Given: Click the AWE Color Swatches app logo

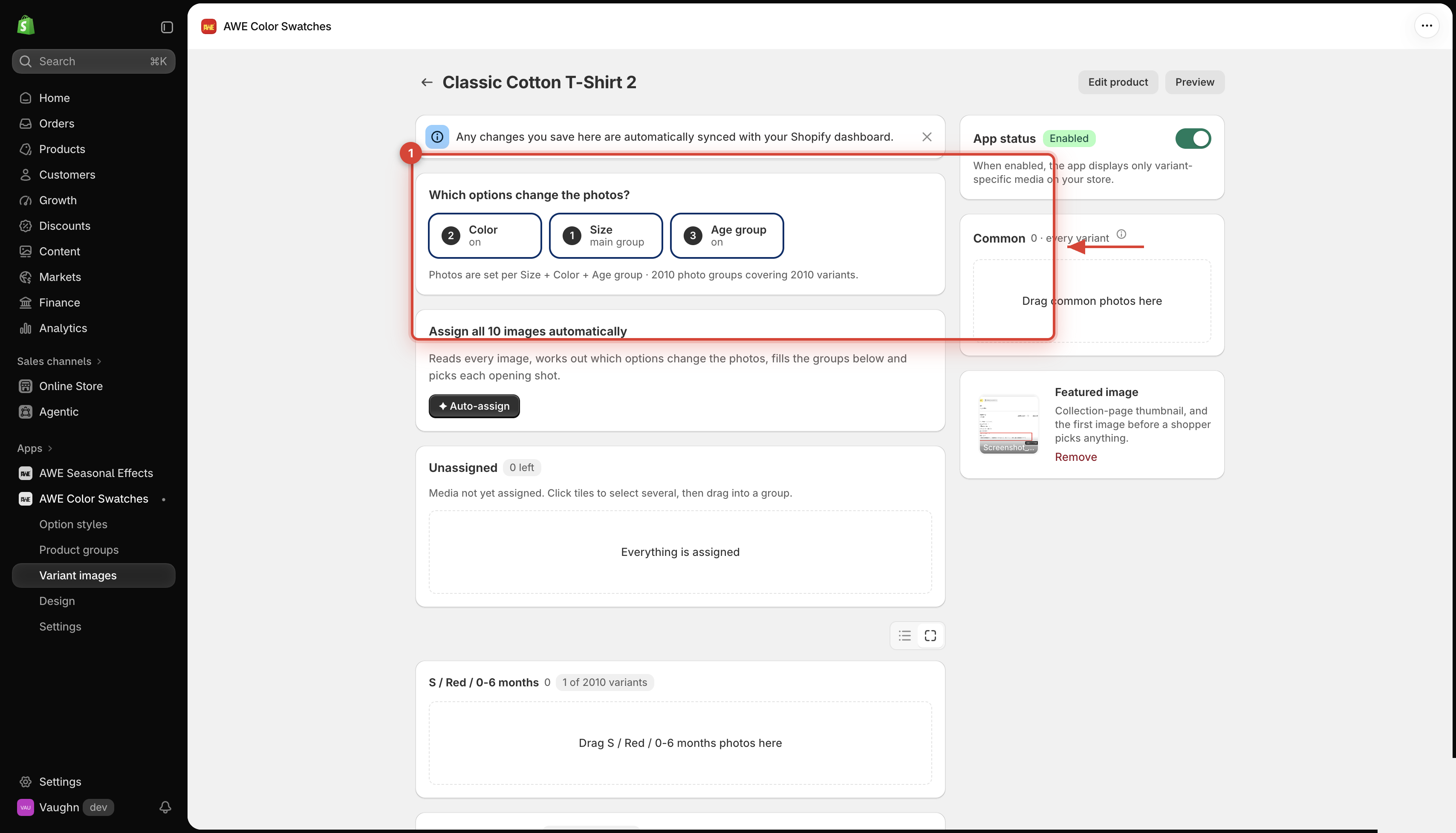Looking at the screenshot, I should tap(209, 26).
